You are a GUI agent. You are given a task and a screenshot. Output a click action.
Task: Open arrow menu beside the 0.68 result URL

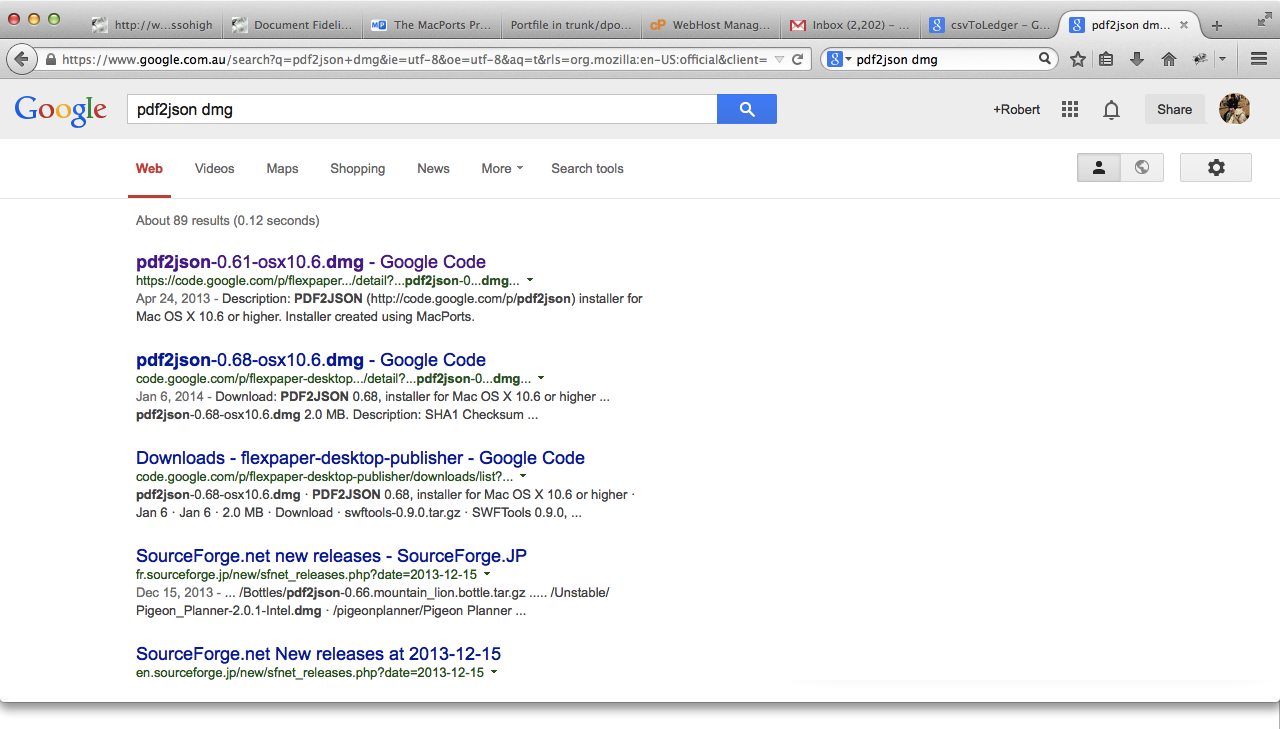pos(541,379)
